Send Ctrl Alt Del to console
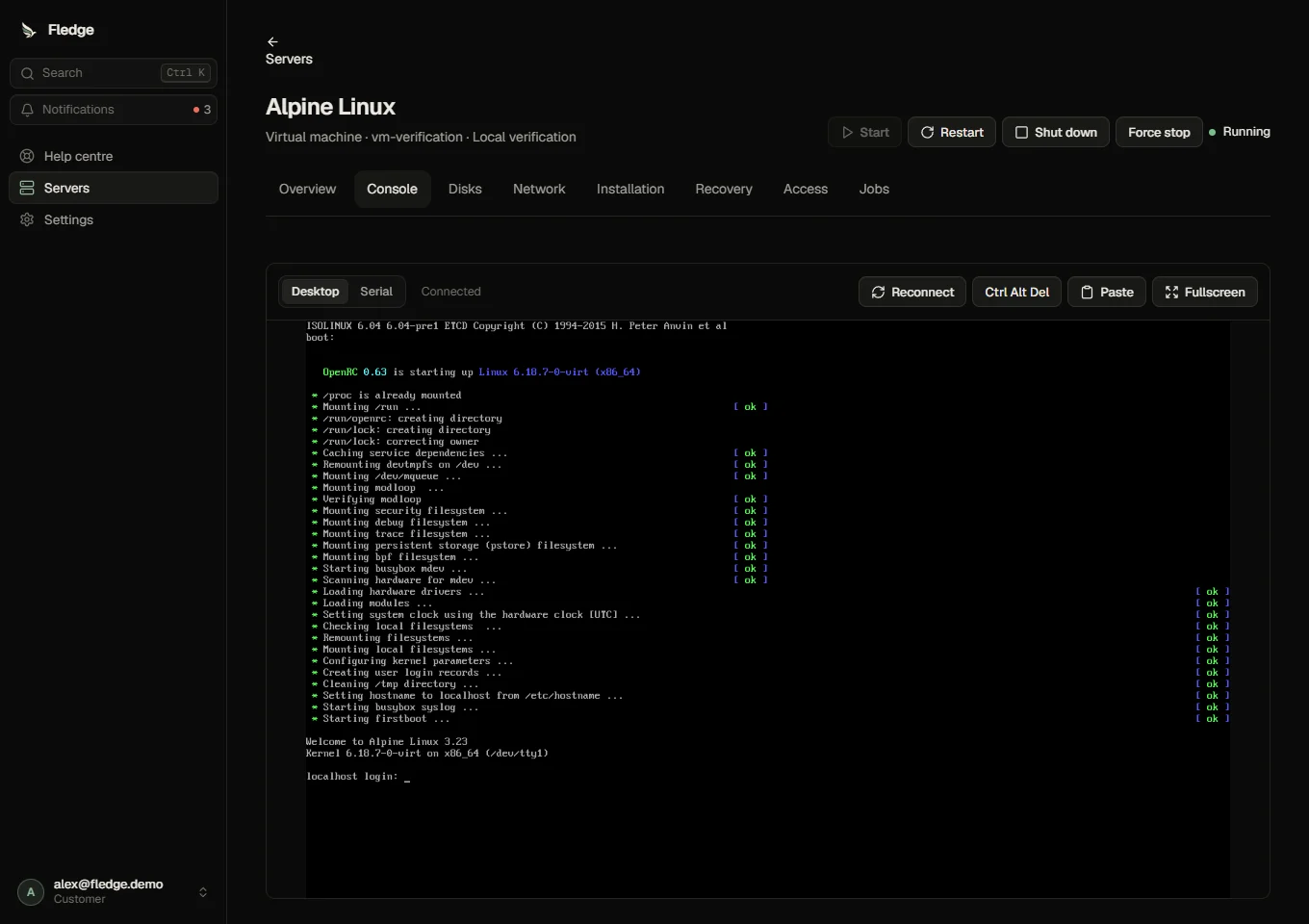1309x924 pixels. pyautogui.click(x=1016, y=292)
